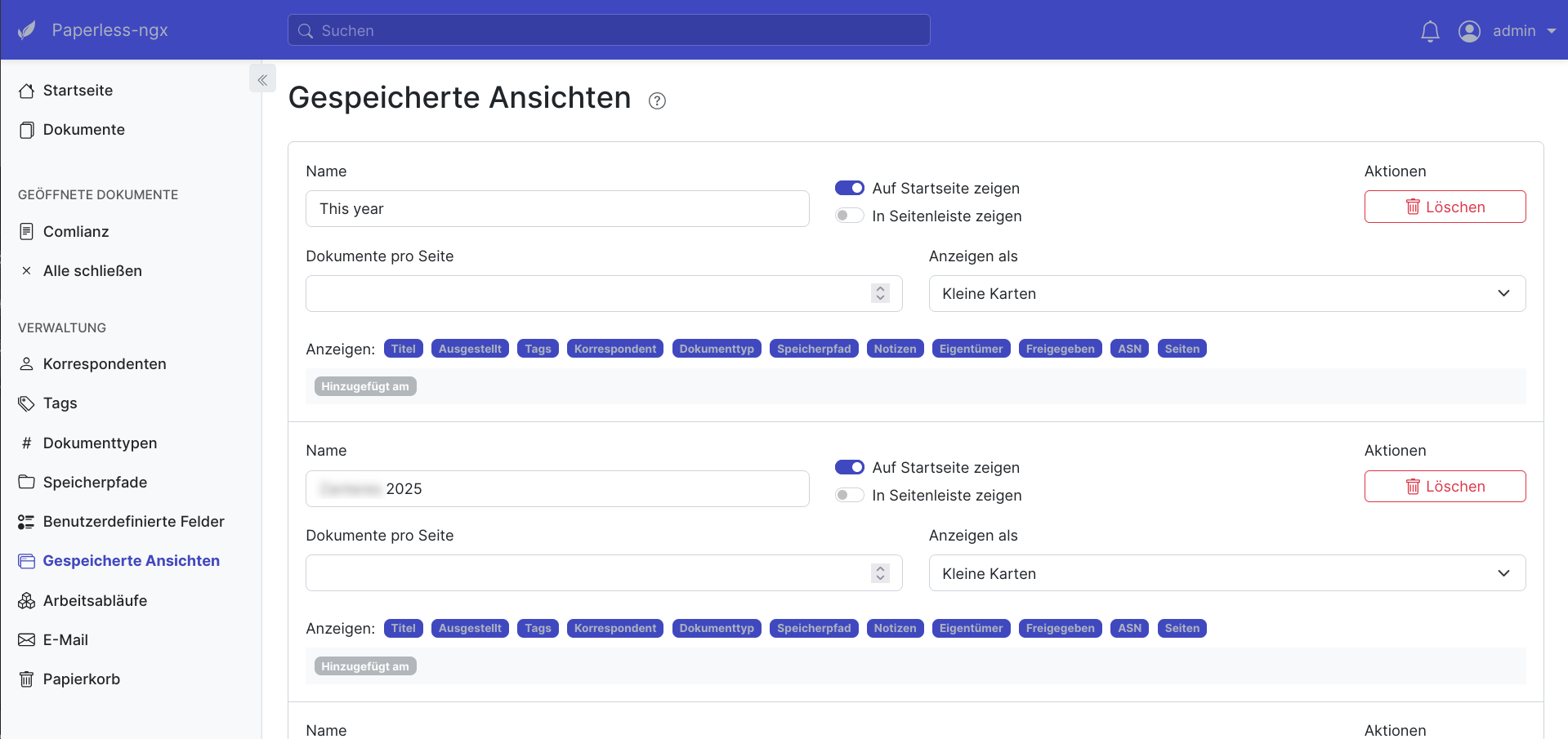
Task: Click the E-Mail envelope icon
Action: coord(25,639)
